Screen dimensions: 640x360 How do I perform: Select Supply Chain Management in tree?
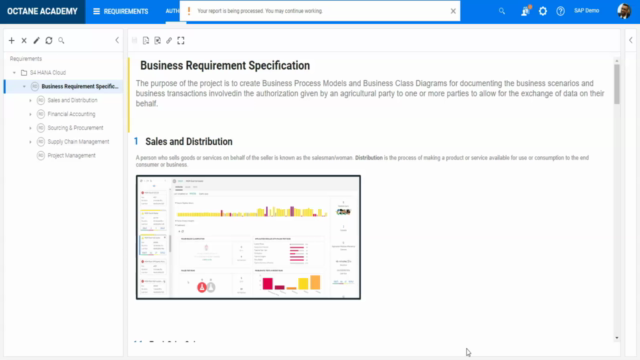coord(78,142)
